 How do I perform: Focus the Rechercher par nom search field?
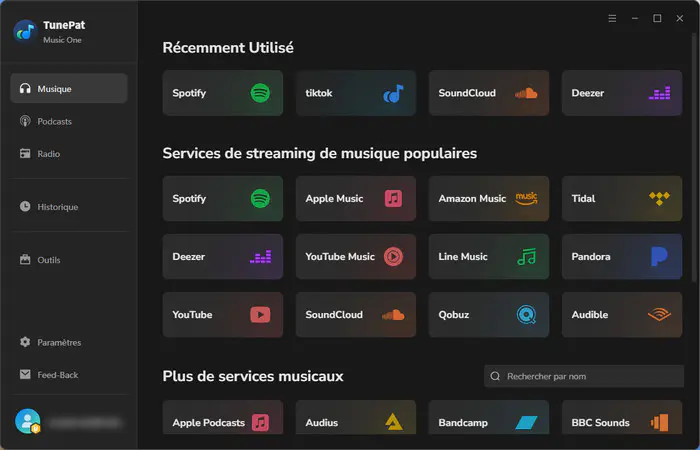584,376
